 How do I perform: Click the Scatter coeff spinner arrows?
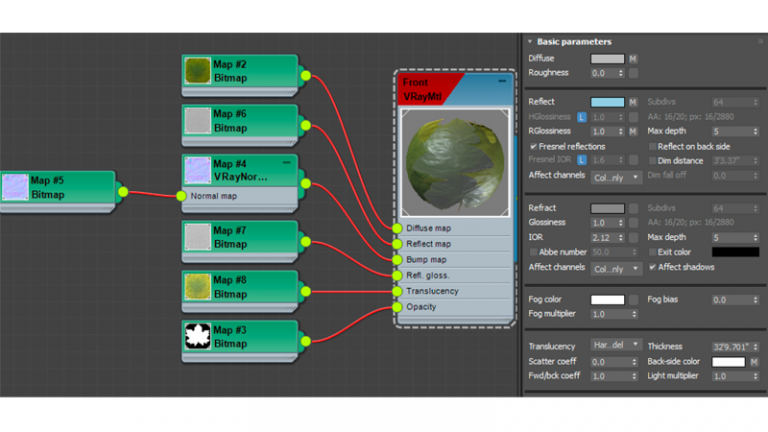[634, 362]
